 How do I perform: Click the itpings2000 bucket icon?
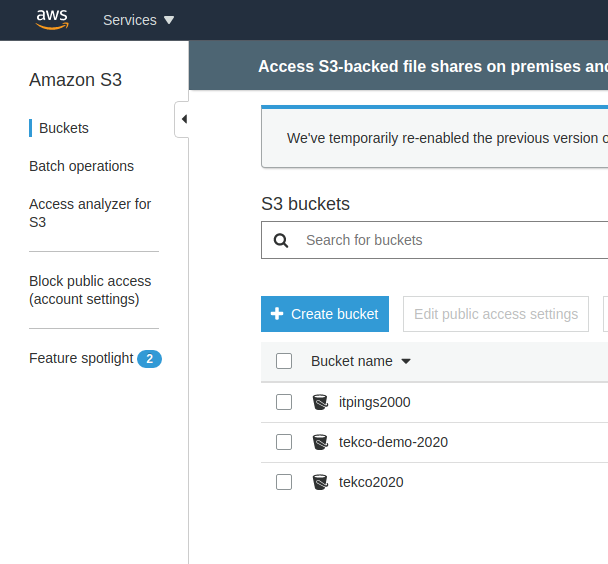(x=320, y=402)
